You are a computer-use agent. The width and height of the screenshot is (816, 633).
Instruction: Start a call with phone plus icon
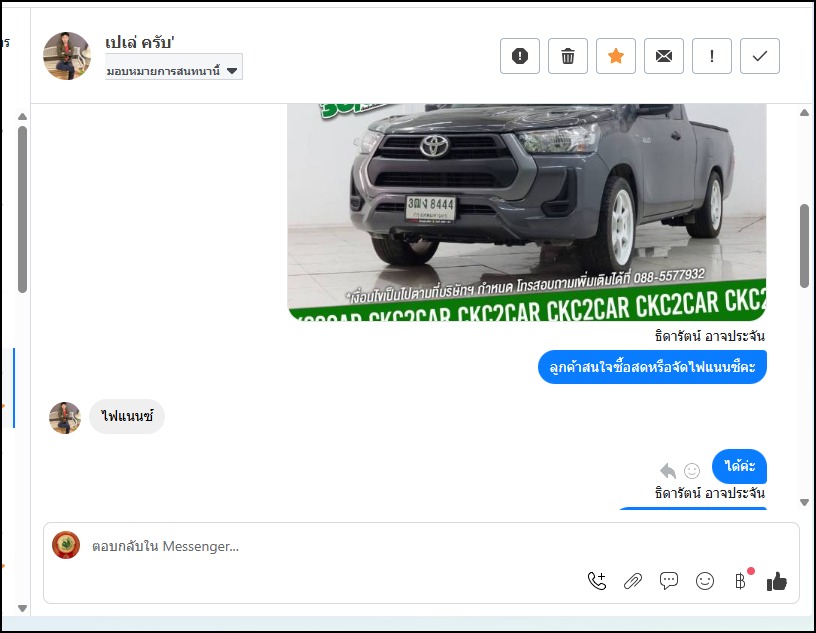point(597,580)
